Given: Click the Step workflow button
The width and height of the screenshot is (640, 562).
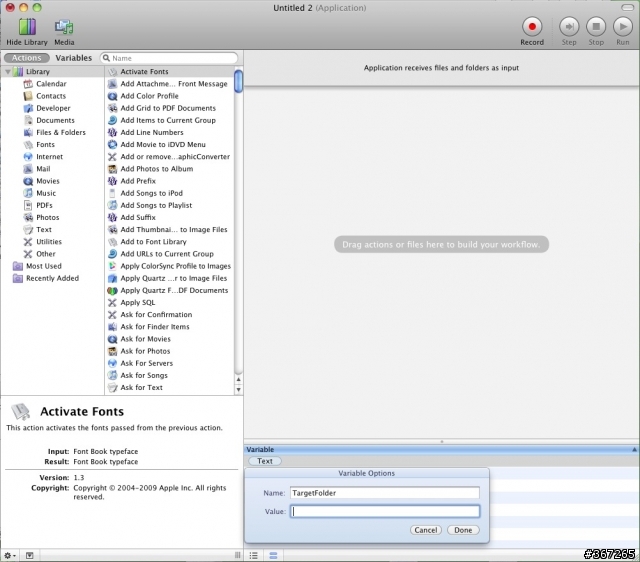Looking at the screenshot, I should pos(569,27).
